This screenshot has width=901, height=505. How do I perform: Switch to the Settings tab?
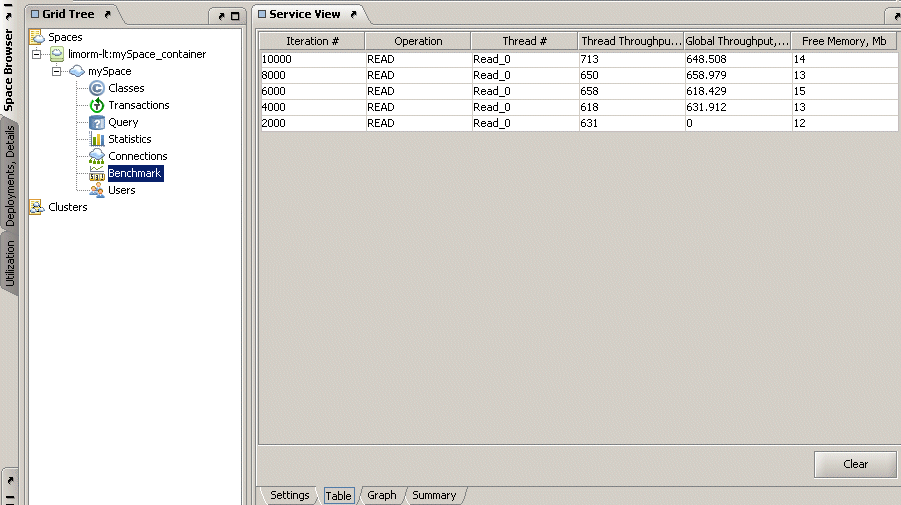tap(290, 495)
